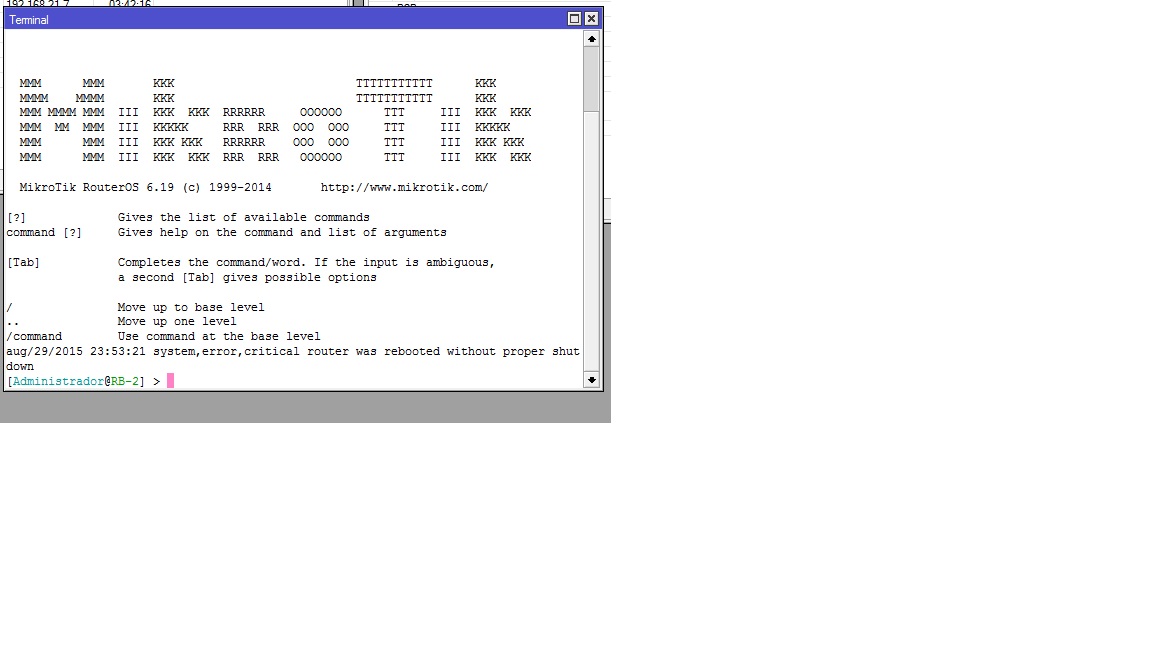
Task: Click the '[Tab]' help entry
Action: (23, 262)
